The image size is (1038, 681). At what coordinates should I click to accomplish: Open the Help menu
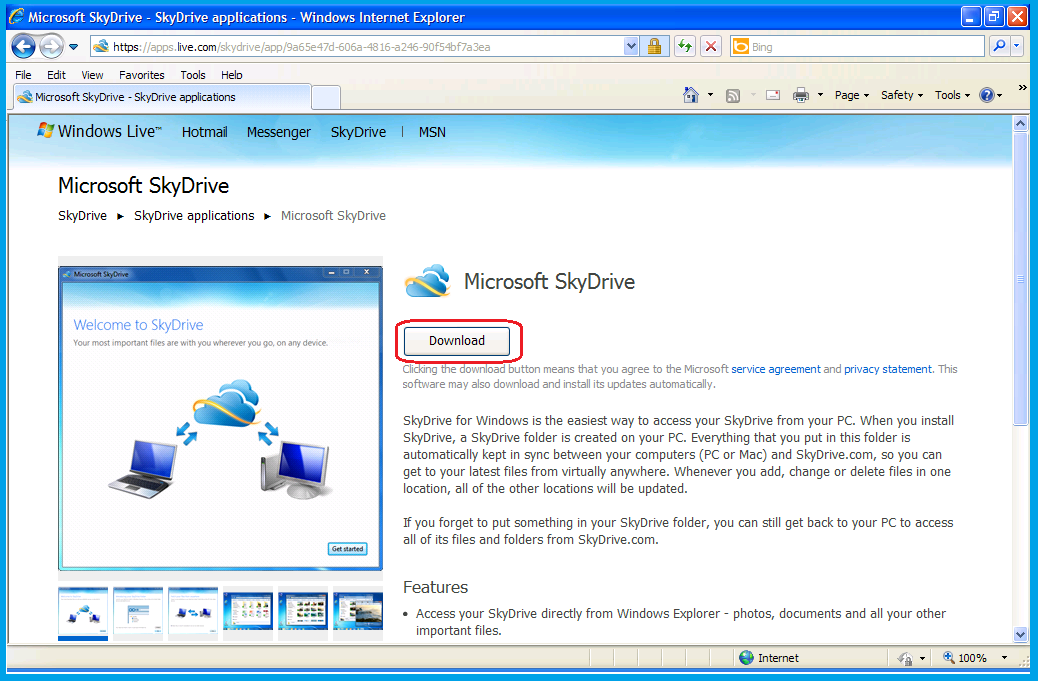pyautogui.click(x=232, y=75)
